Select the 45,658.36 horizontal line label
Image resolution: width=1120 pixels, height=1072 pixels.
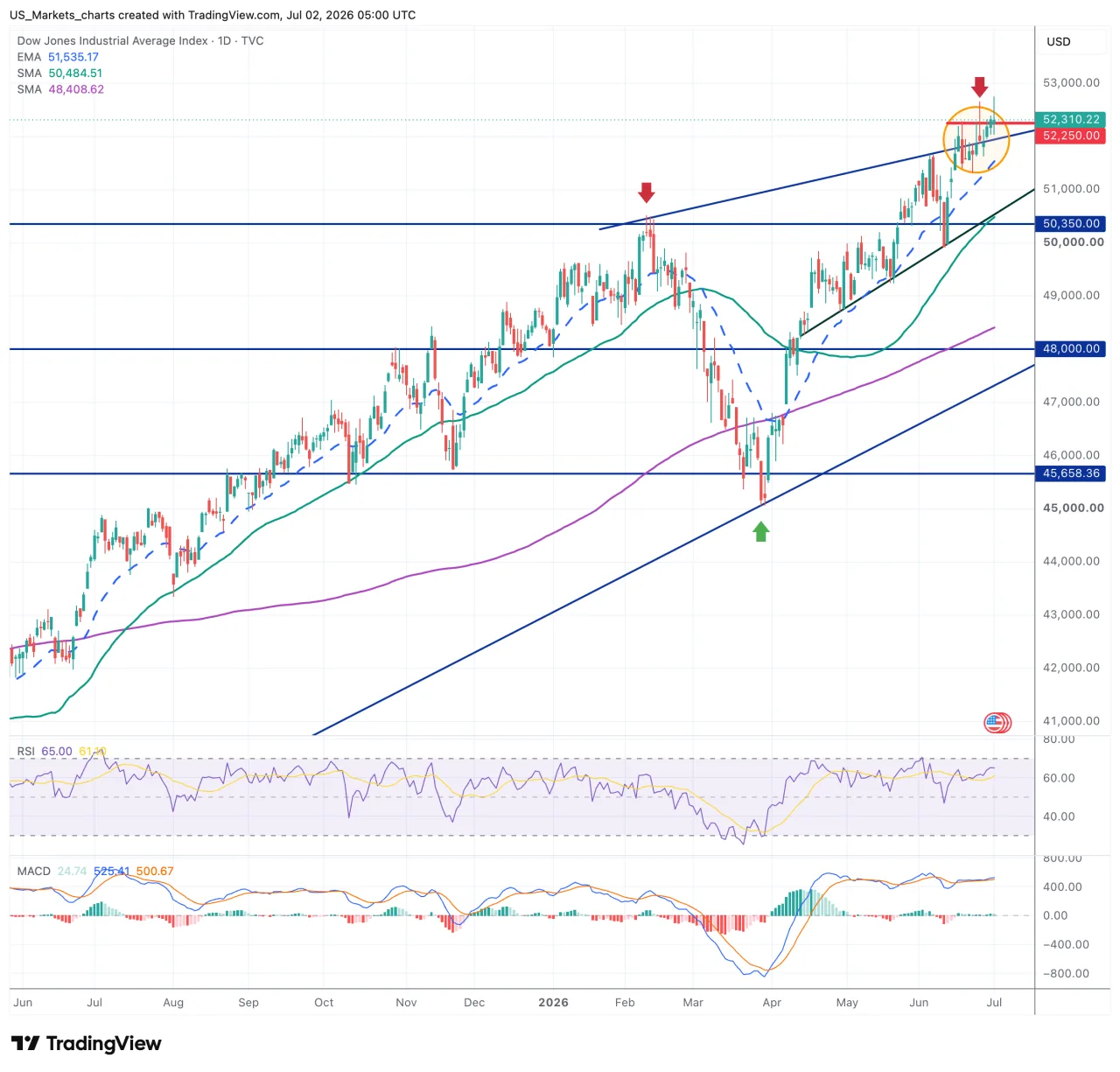click(x=1071, y=473)
